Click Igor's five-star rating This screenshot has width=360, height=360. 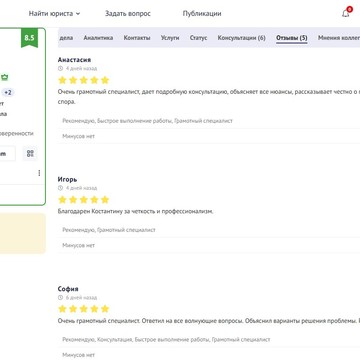click(84, 200)
